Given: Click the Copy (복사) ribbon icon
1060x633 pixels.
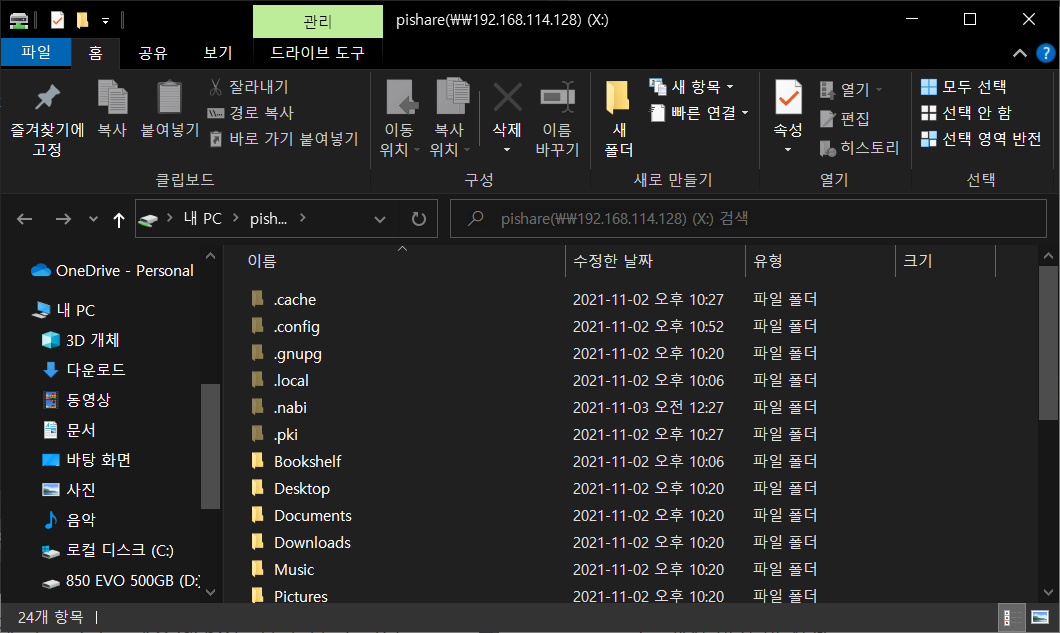Looking at the screenshot, I should click(x=111, y=110).
